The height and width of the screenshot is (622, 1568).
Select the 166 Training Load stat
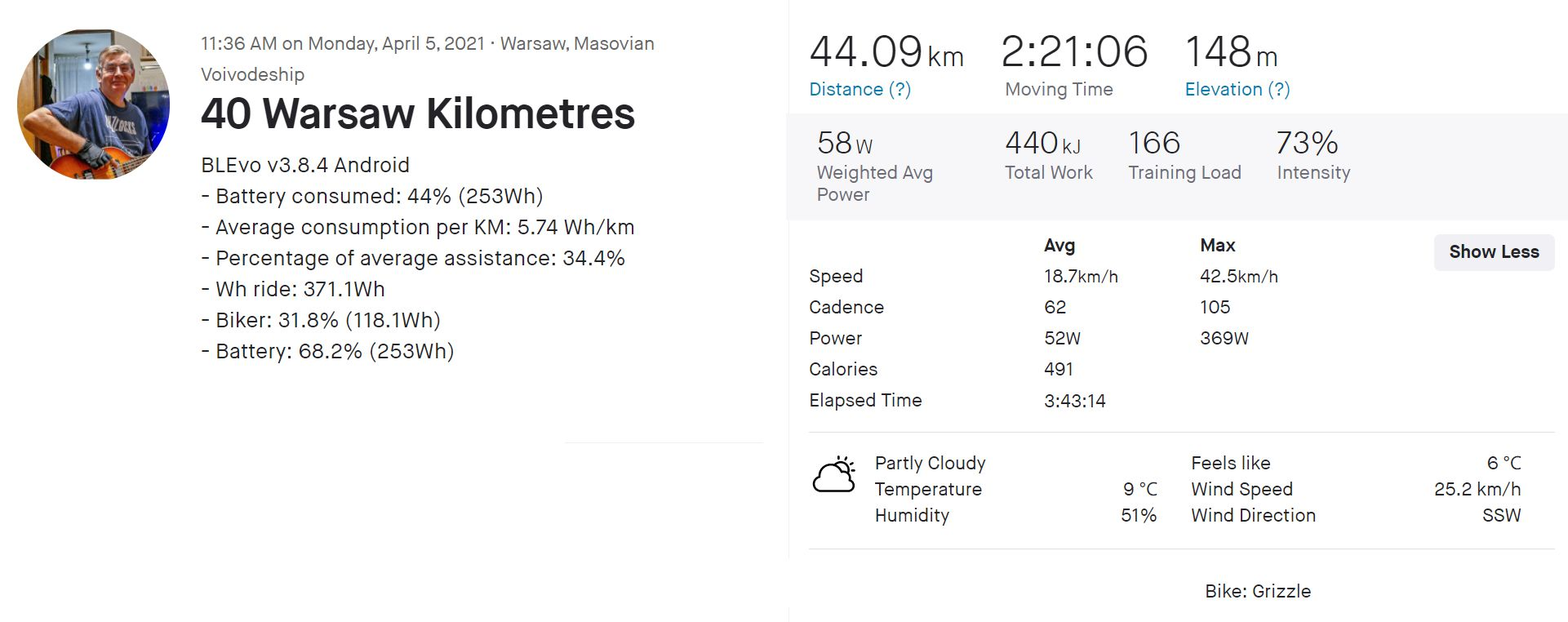tap(1154, 144)
